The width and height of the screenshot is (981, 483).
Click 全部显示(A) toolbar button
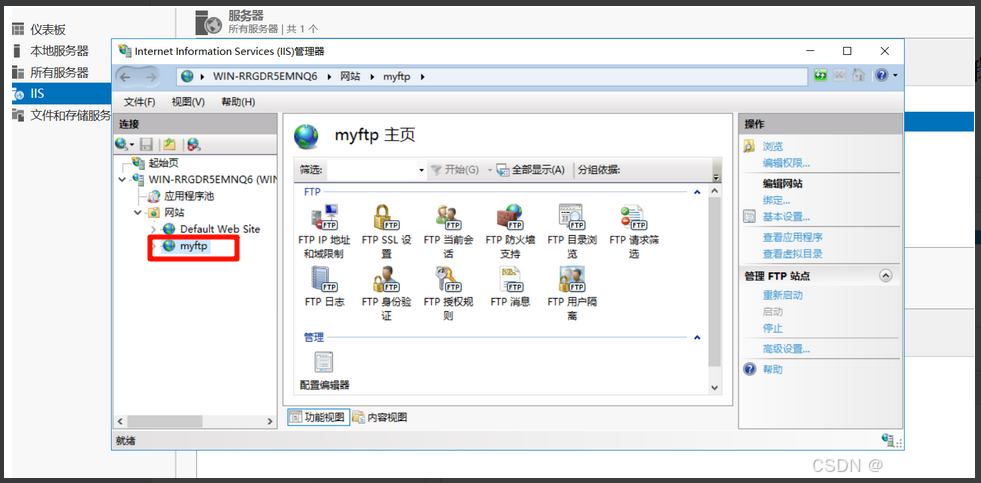click(x=531, y=170)
